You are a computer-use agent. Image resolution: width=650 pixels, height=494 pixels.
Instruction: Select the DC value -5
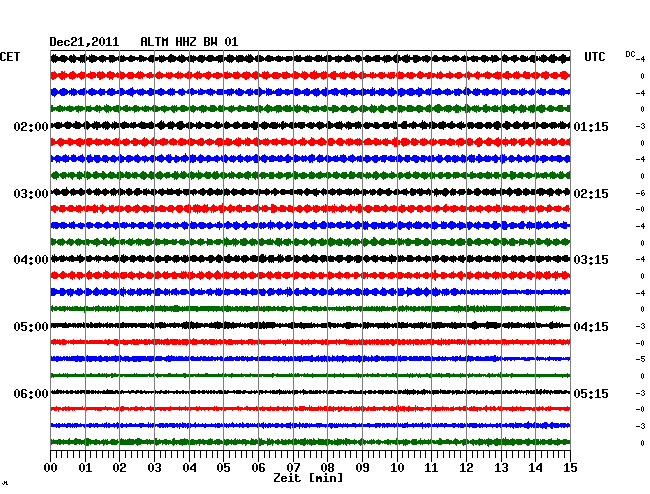point(640,359)
